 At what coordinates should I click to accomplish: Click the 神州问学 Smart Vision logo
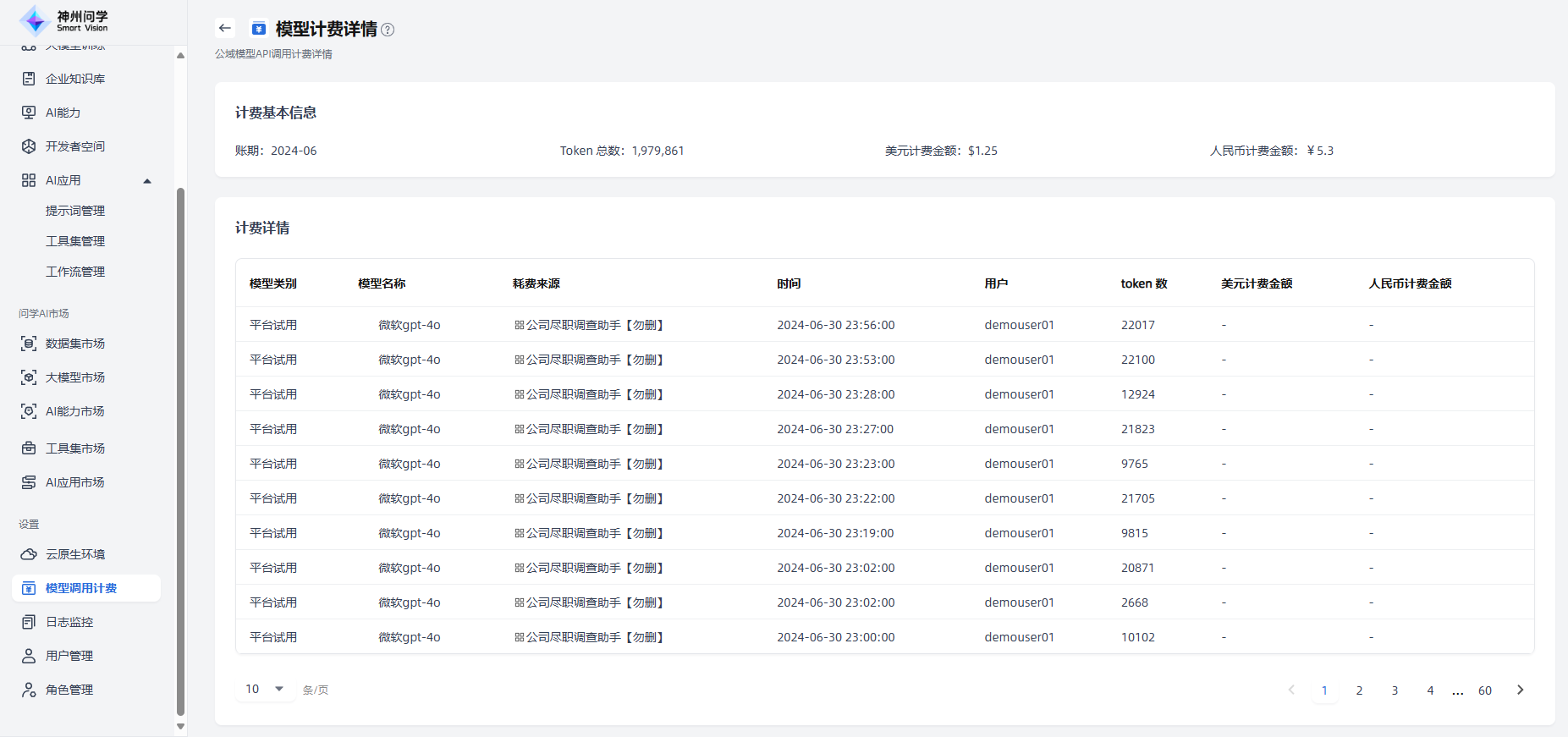click(64, 20)
